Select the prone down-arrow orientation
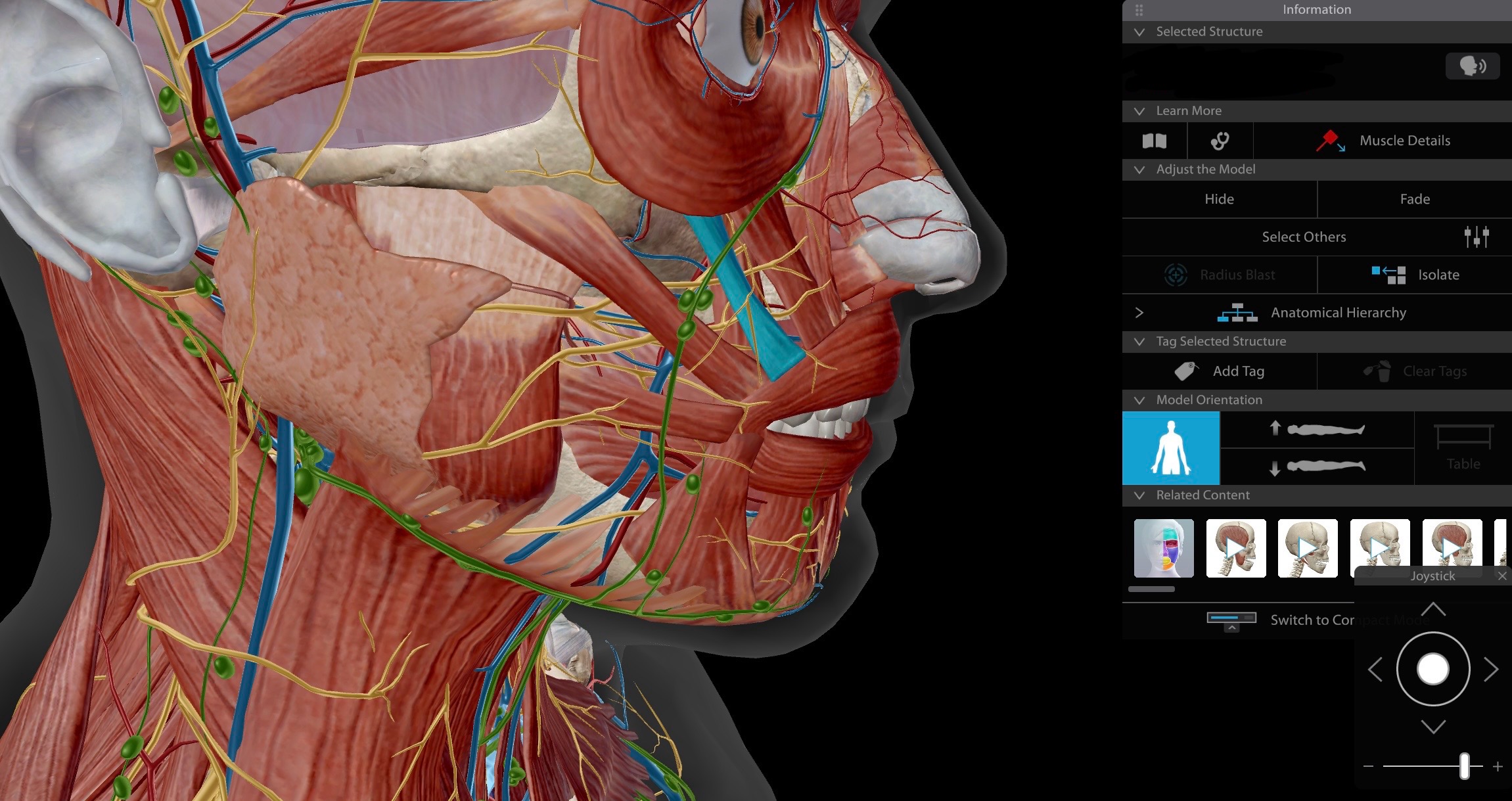This screenshot has height=801, width=1512. (x=1317, y=467)
